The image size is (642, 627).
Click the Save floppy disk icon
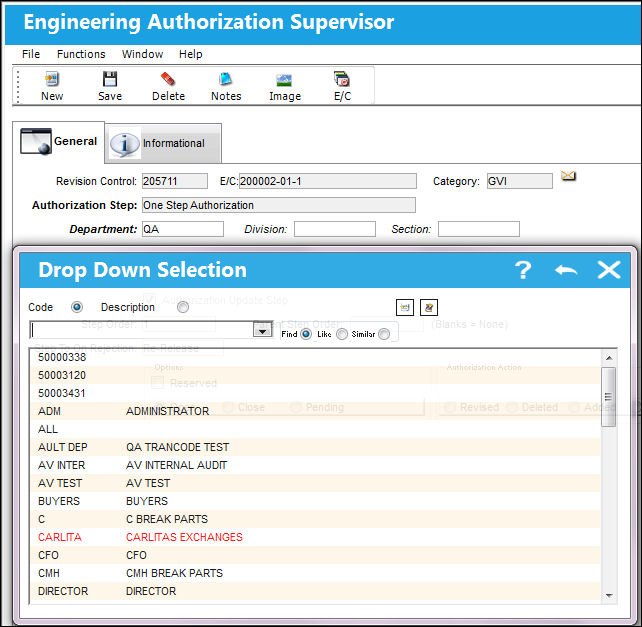click(110, 79)
